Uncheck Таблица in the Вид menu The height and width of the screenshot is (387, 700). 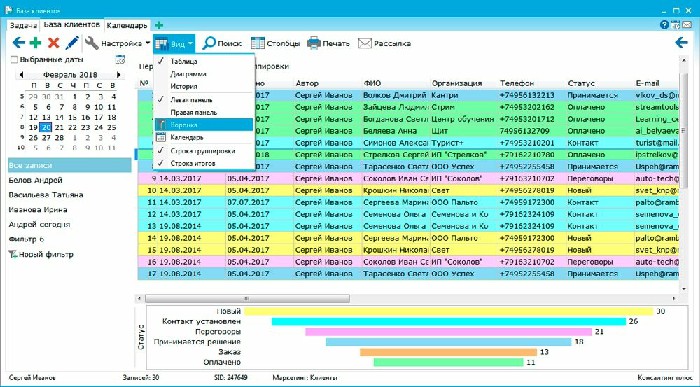click(x=204, y=62)
